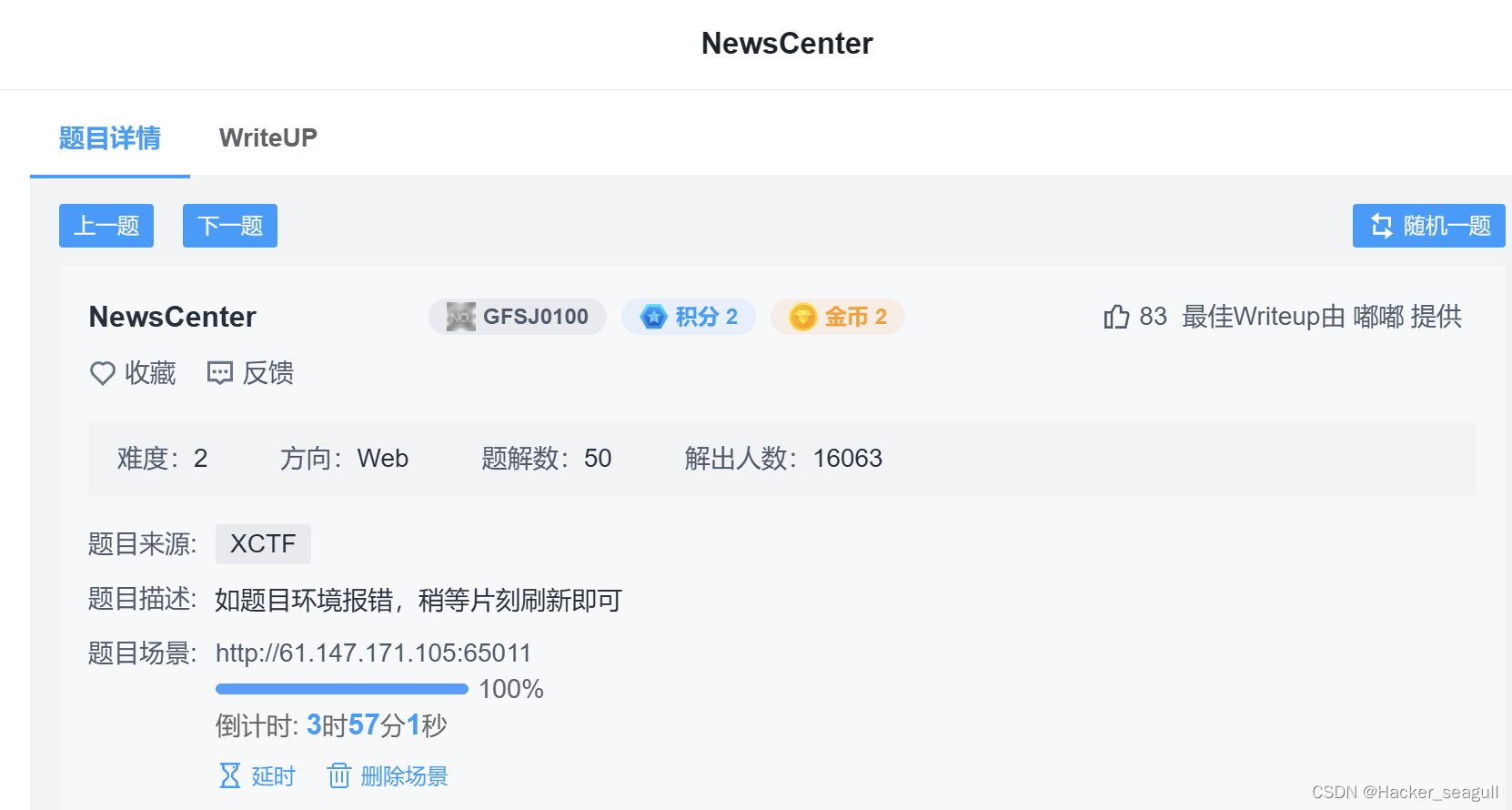Screen dimensions: 1512x810
Task: Select the 题目详情 tab
Action: point(110,137)
